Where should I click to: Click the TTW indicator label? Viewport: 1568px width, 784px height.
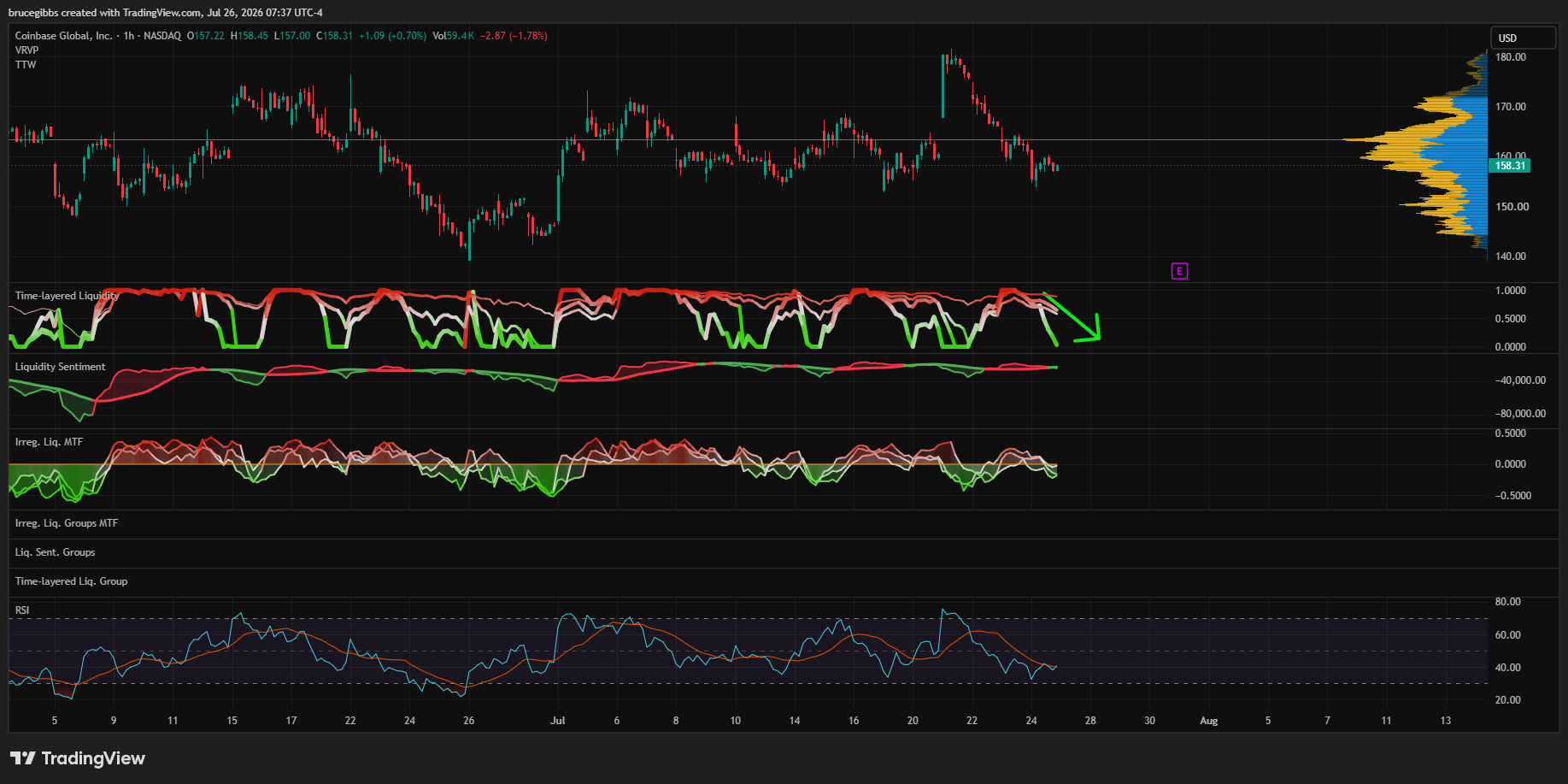26,65
